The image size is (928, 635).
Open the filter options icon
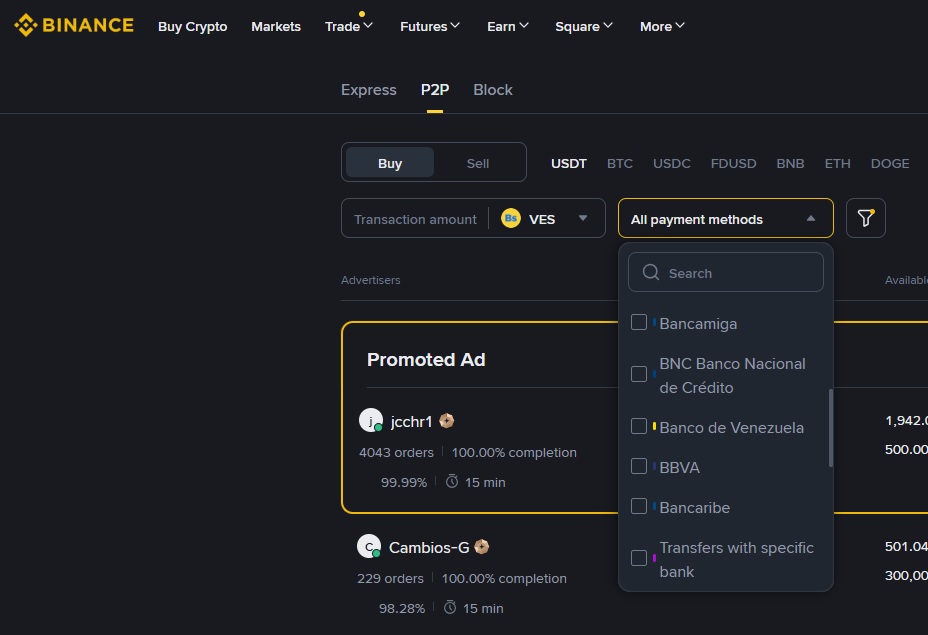(x=865, y=217)
